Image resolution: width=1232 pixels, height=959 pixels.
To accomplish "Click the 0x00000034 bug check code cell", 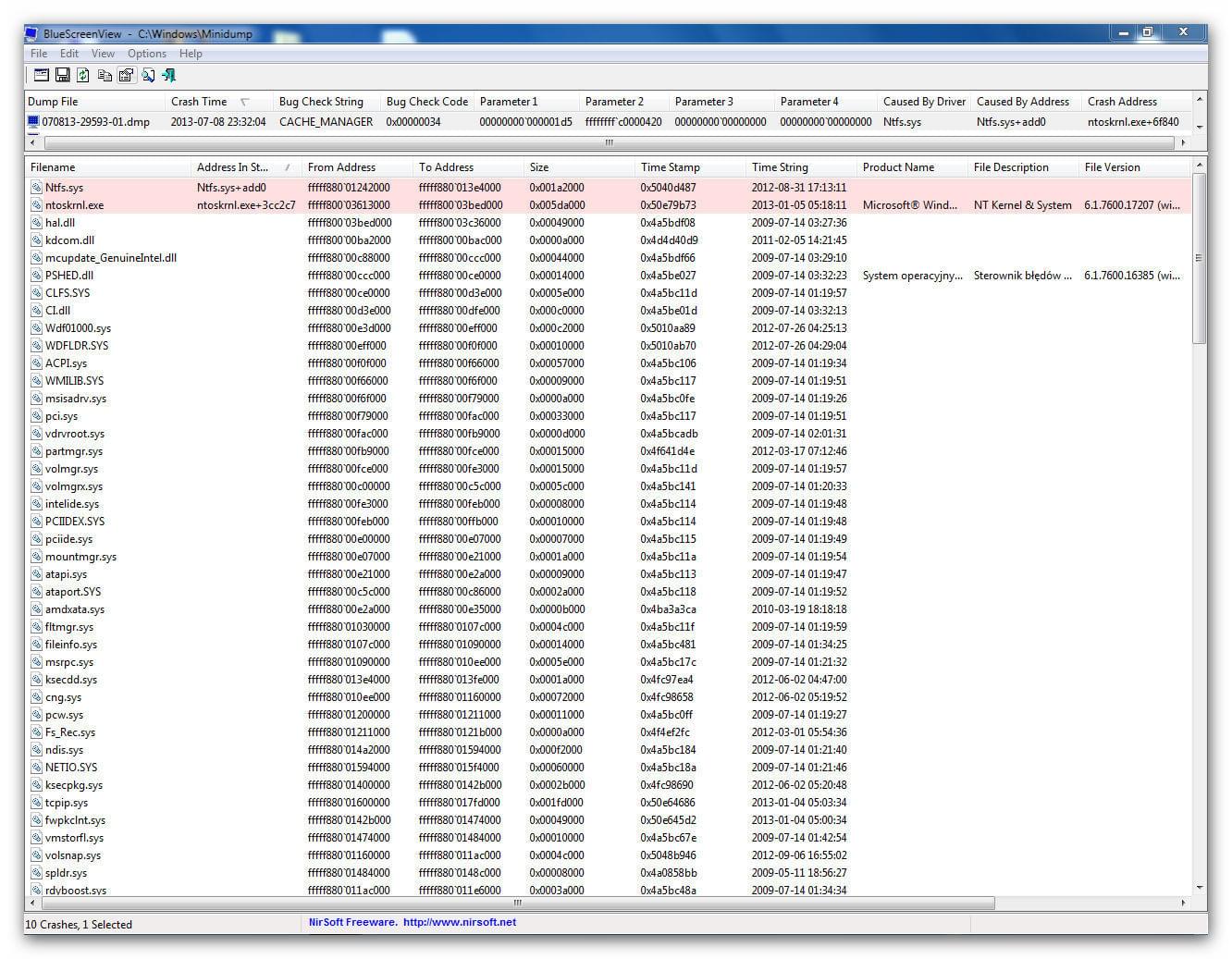I will tap(413, 121).
